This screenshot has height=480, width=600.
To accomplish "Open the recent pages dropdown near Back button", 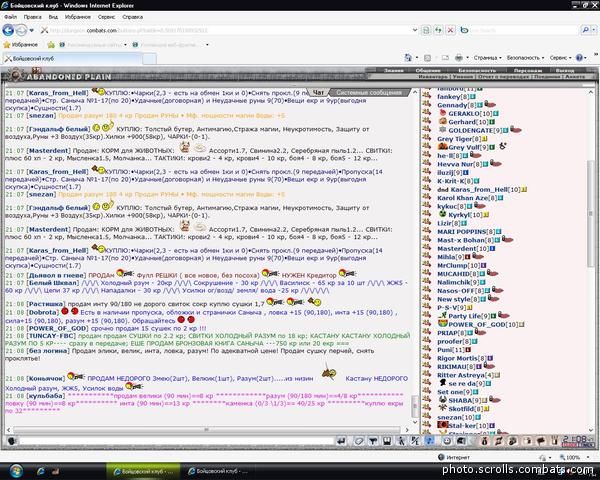I will tap(32, 30).
